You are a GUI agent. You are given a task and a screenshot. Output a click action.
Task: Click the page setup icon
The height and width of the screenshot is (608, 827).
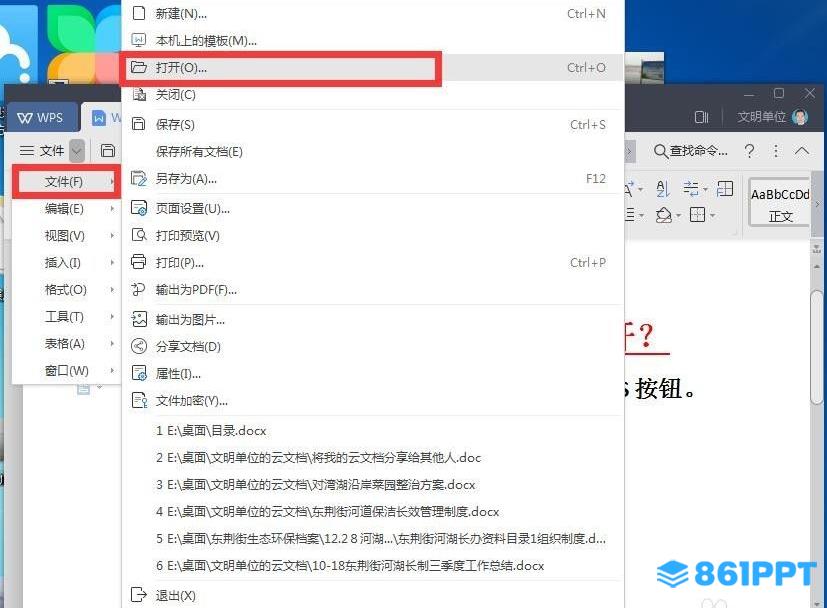[139, 208]
